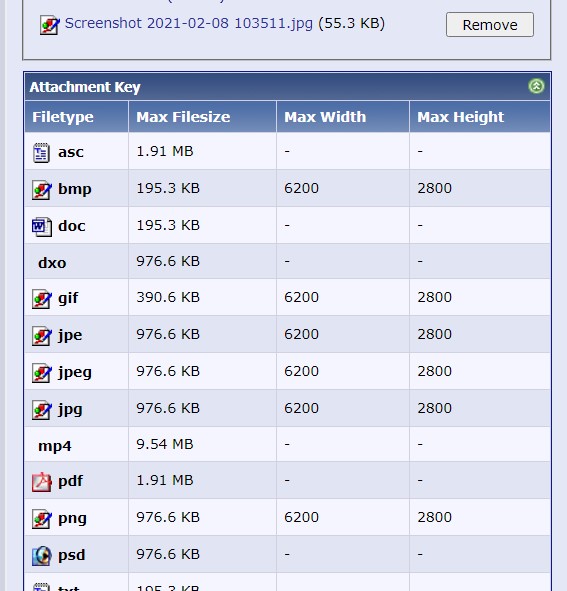Collapse the Attachment Key panel
The image size is (567, 591).
[x=536, y=86]
